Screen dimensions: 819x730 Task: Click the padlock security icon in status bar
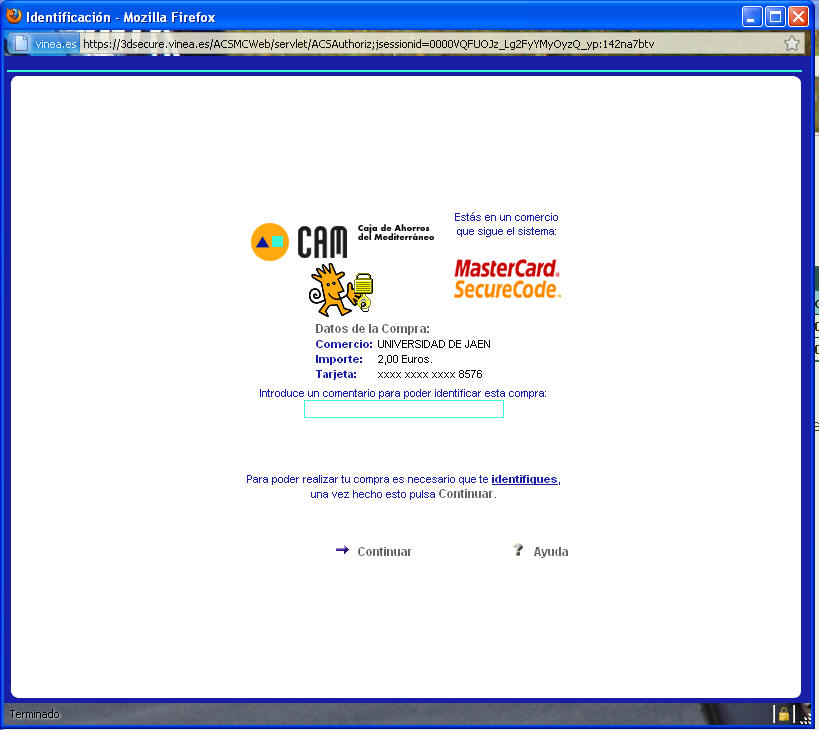783,713
